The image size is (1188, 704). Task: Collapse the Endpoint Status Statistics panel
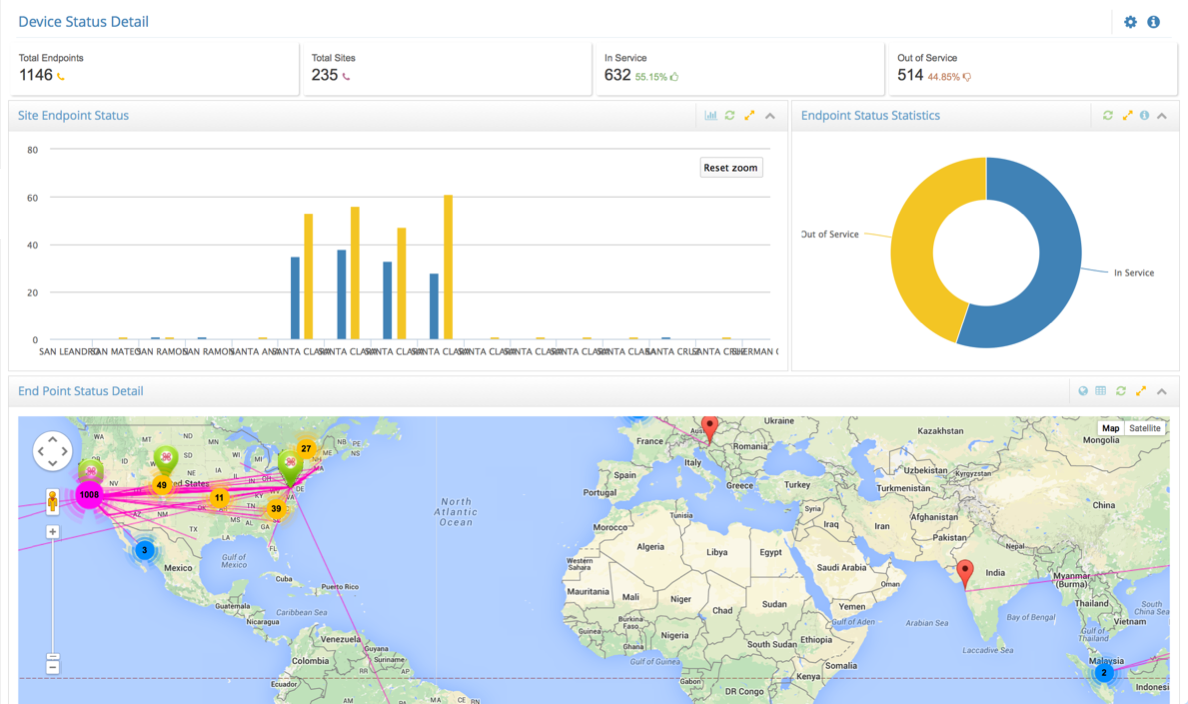pyautogui.click(x=1161, y=116)
